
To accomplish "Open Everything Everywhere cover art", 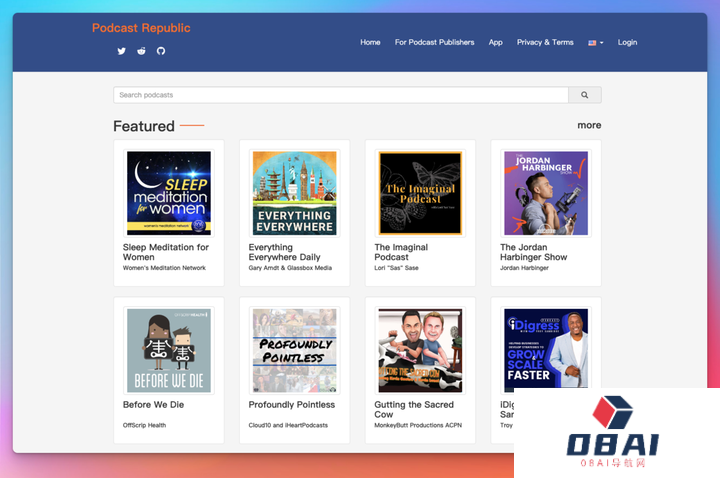I will point(295,193).
